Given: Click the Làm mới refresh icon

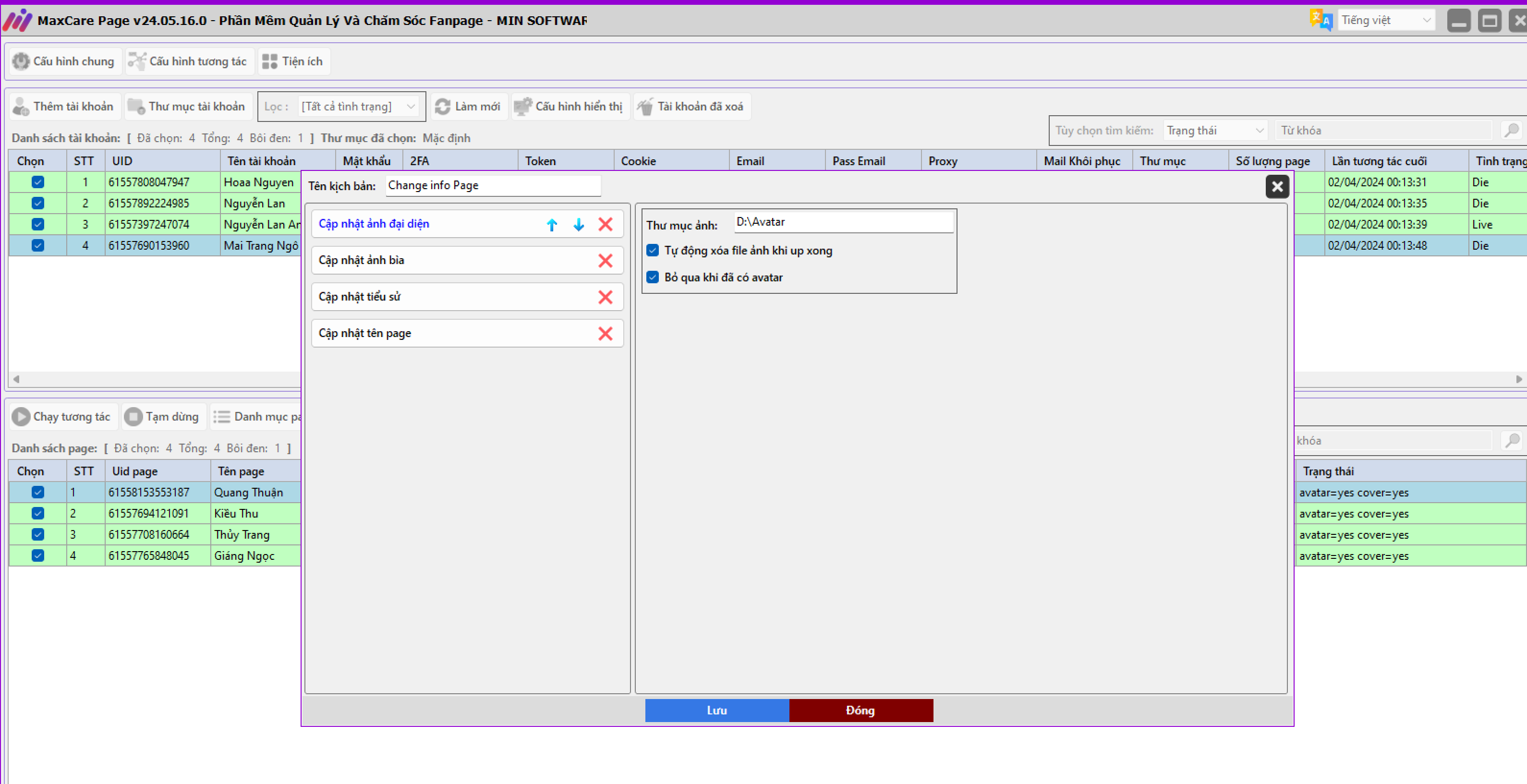Looking at the screenshot, I should click(443, 107).
